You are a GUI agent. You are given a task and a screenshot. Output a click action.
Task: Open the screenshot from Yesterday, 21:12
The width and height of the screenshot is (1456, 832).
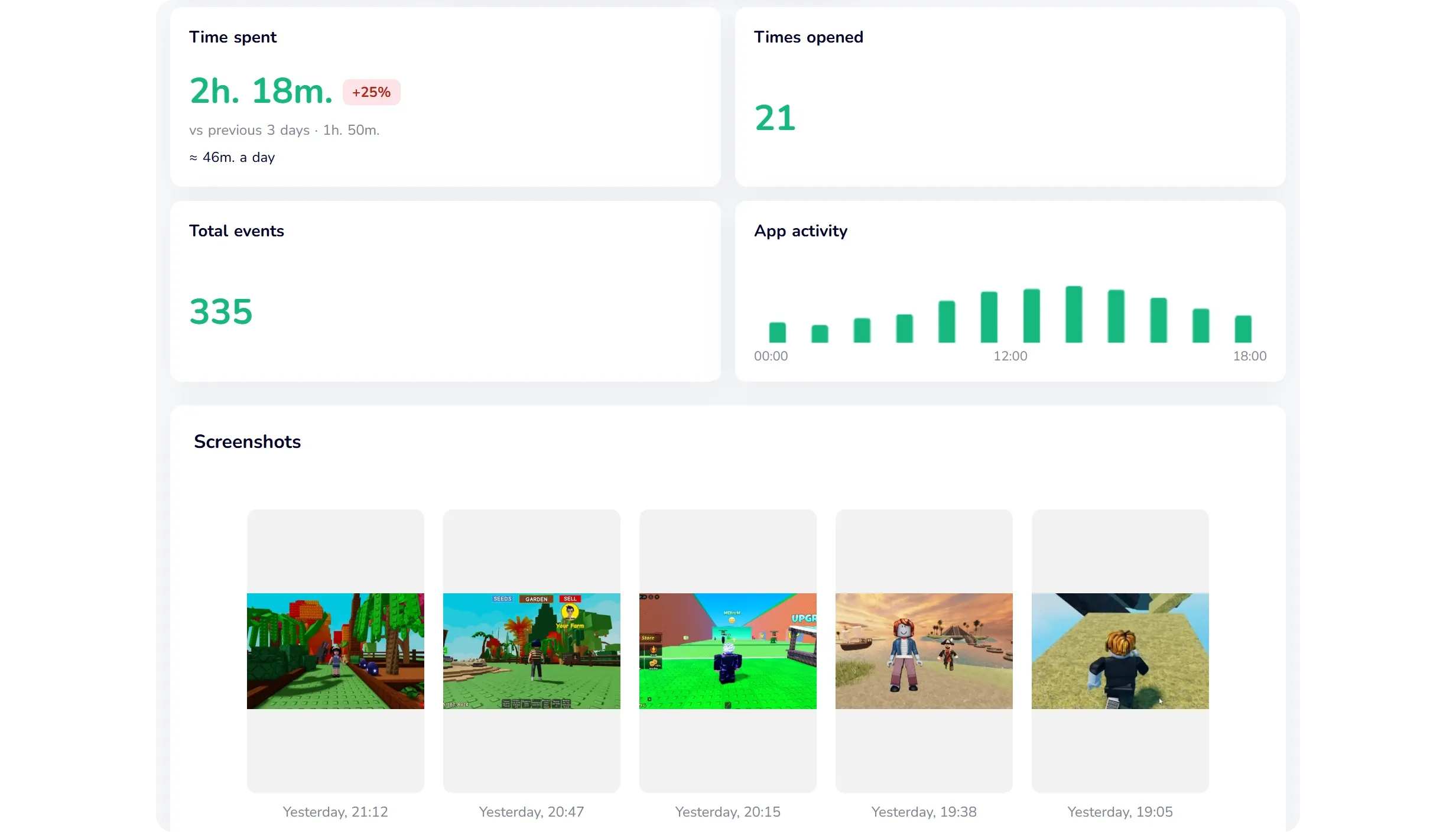click(336, 651)
